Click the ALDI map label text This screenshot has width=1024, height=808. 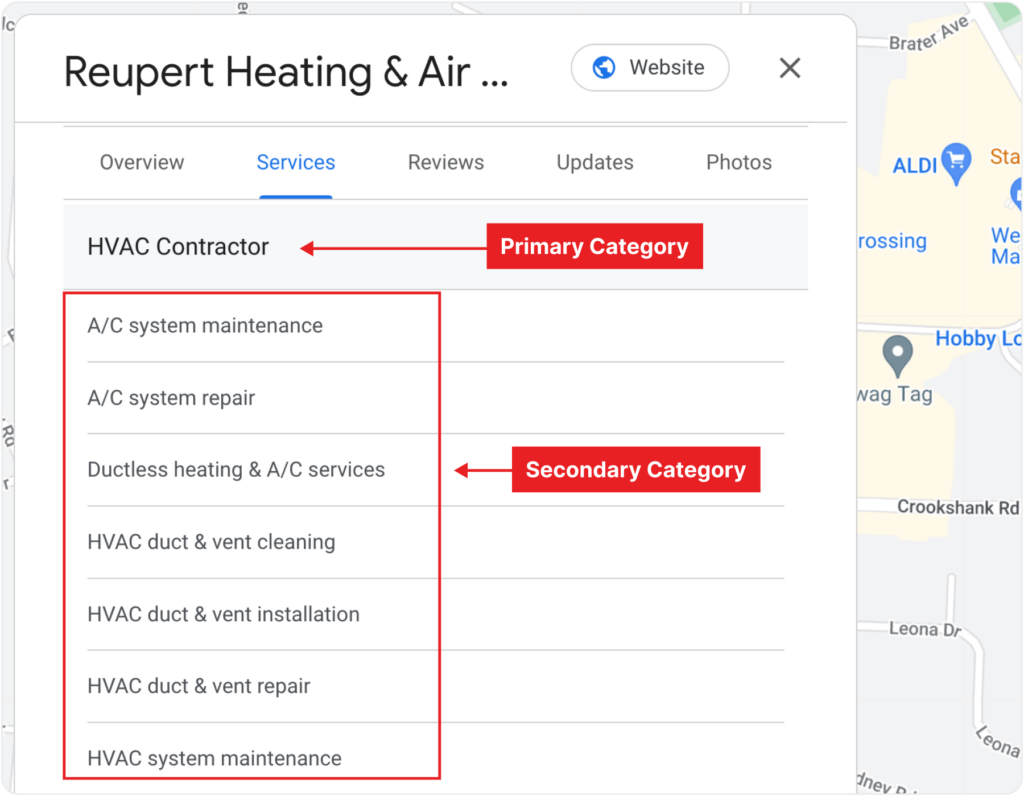coord(914,166)
